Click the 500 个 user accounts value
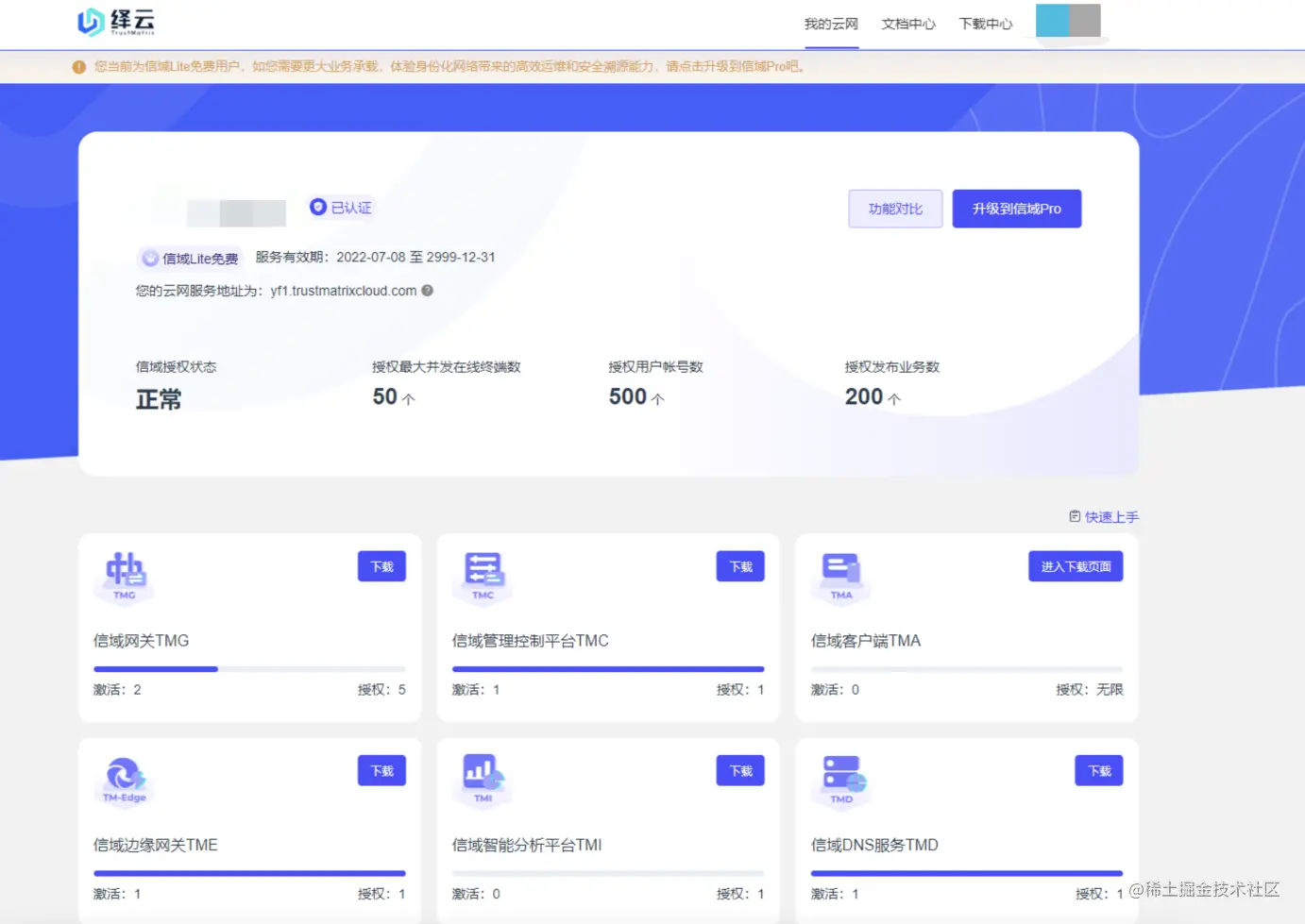Viewport: 1305px width, 924px height. [x=636, y=397]
